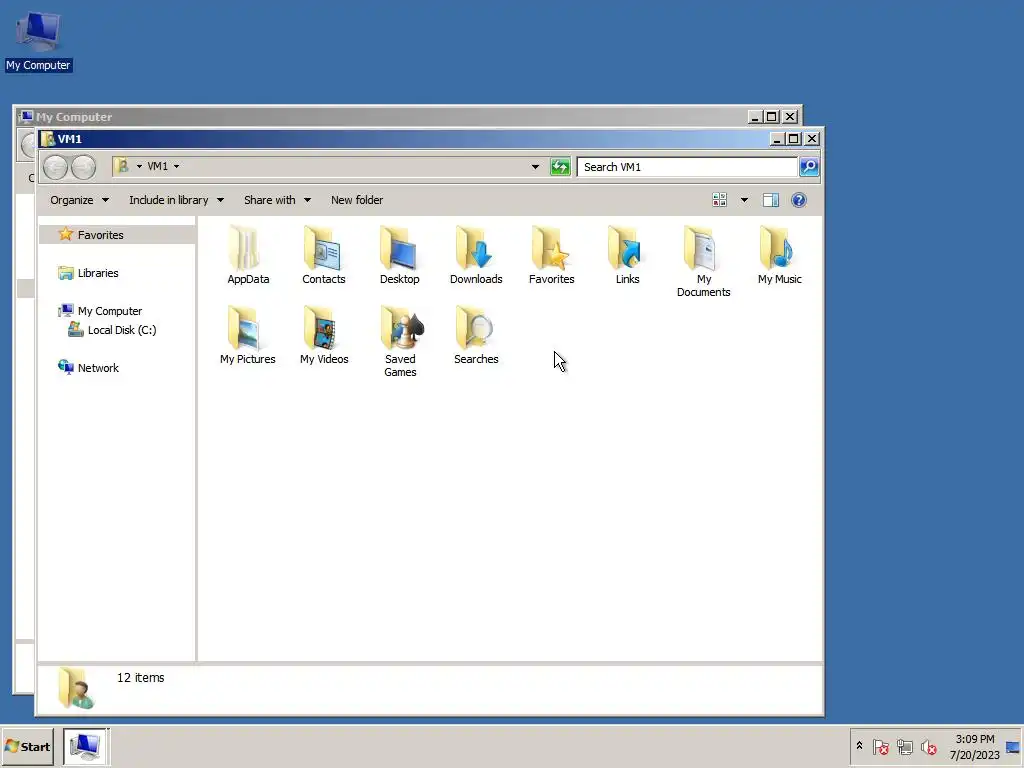This screenshot has height=768, width=1024.
Task: Open the Downloads folder
Action: [475, 255]
